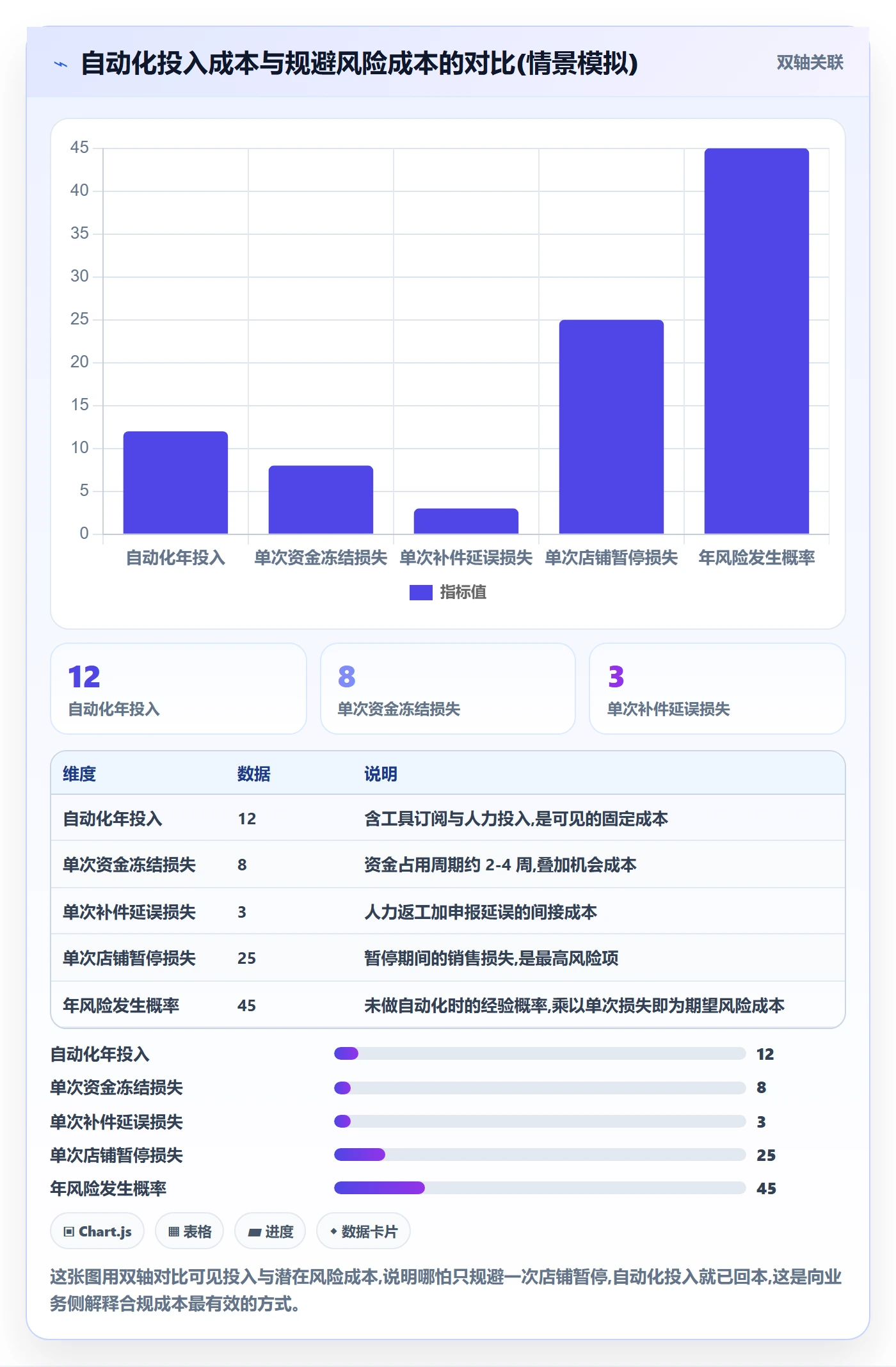Click table cell 单次店铺暂停损失
This screenshot has width=896, height=1367.
129,959
